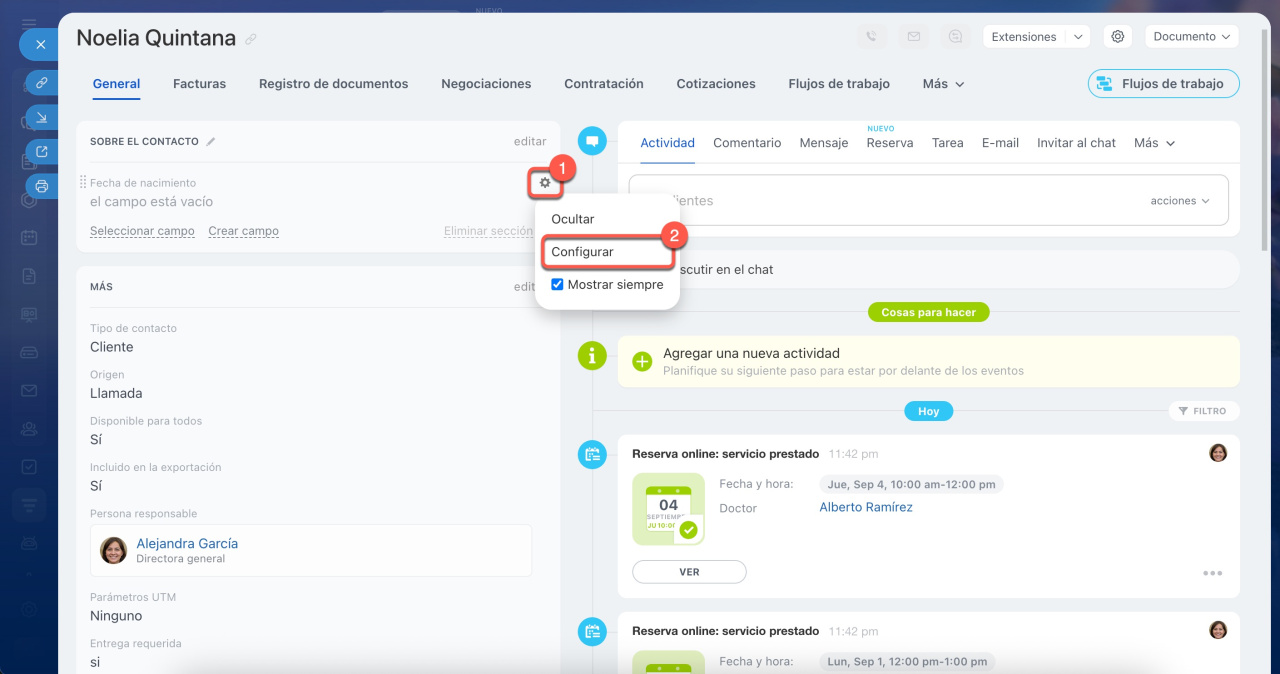Screen dimensions: 1280x674
Task: Click the print side button
Action: pyautogui.click(x=41, y=186)
